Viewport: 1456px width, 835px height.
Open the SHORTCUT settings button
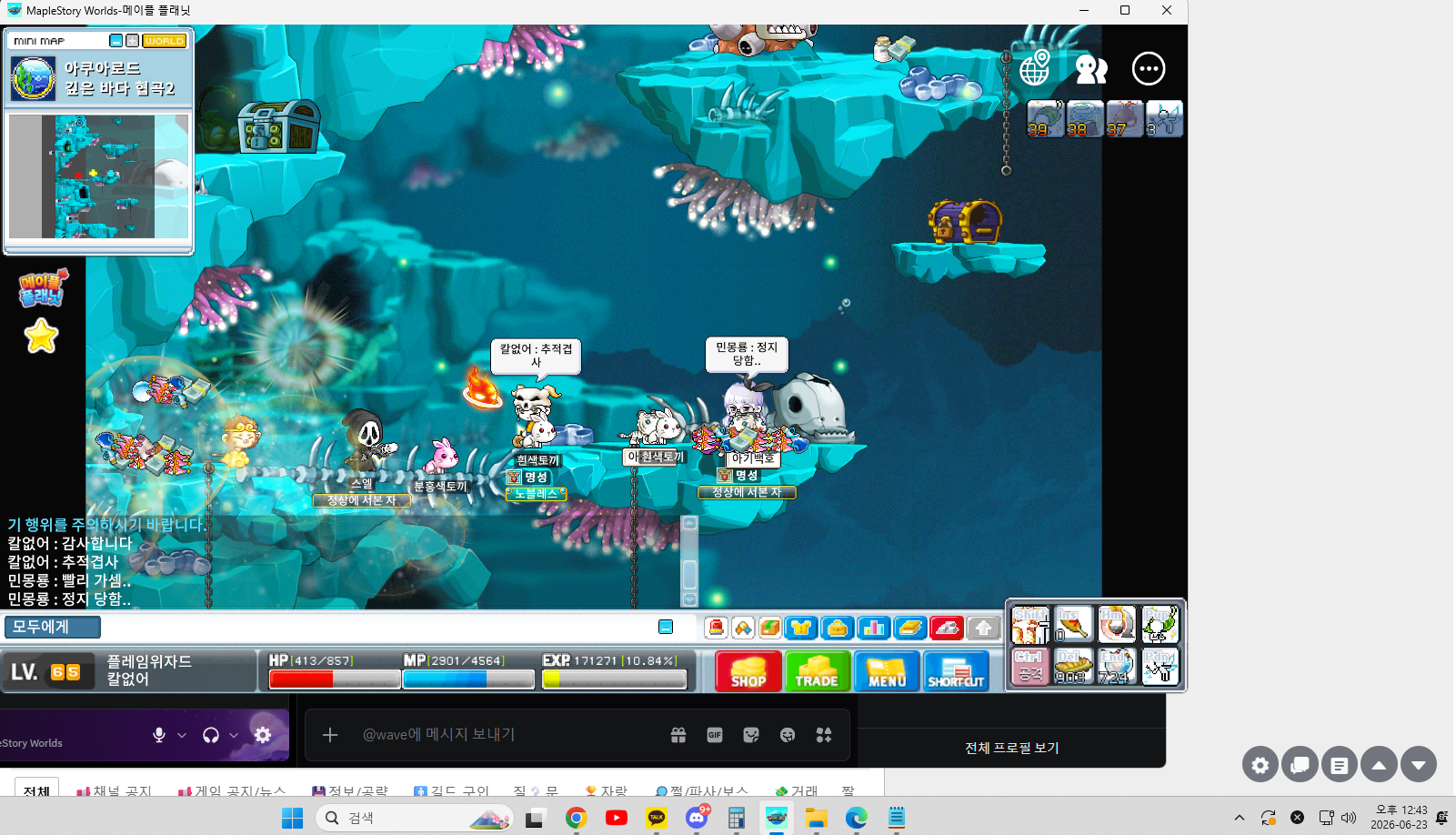956,671
